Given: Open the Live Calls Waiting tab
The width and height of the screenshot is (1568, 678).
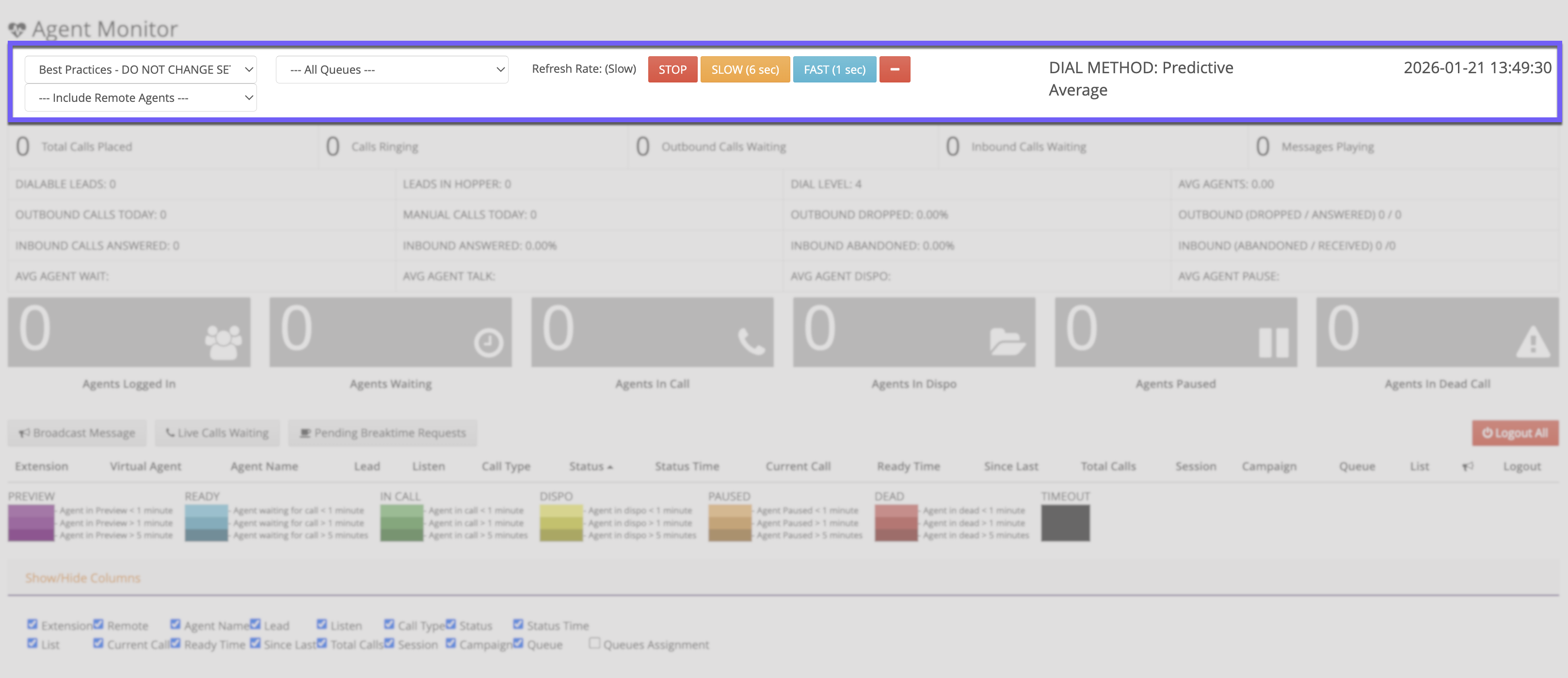Looking at the screenshot, I should point(217,433).
